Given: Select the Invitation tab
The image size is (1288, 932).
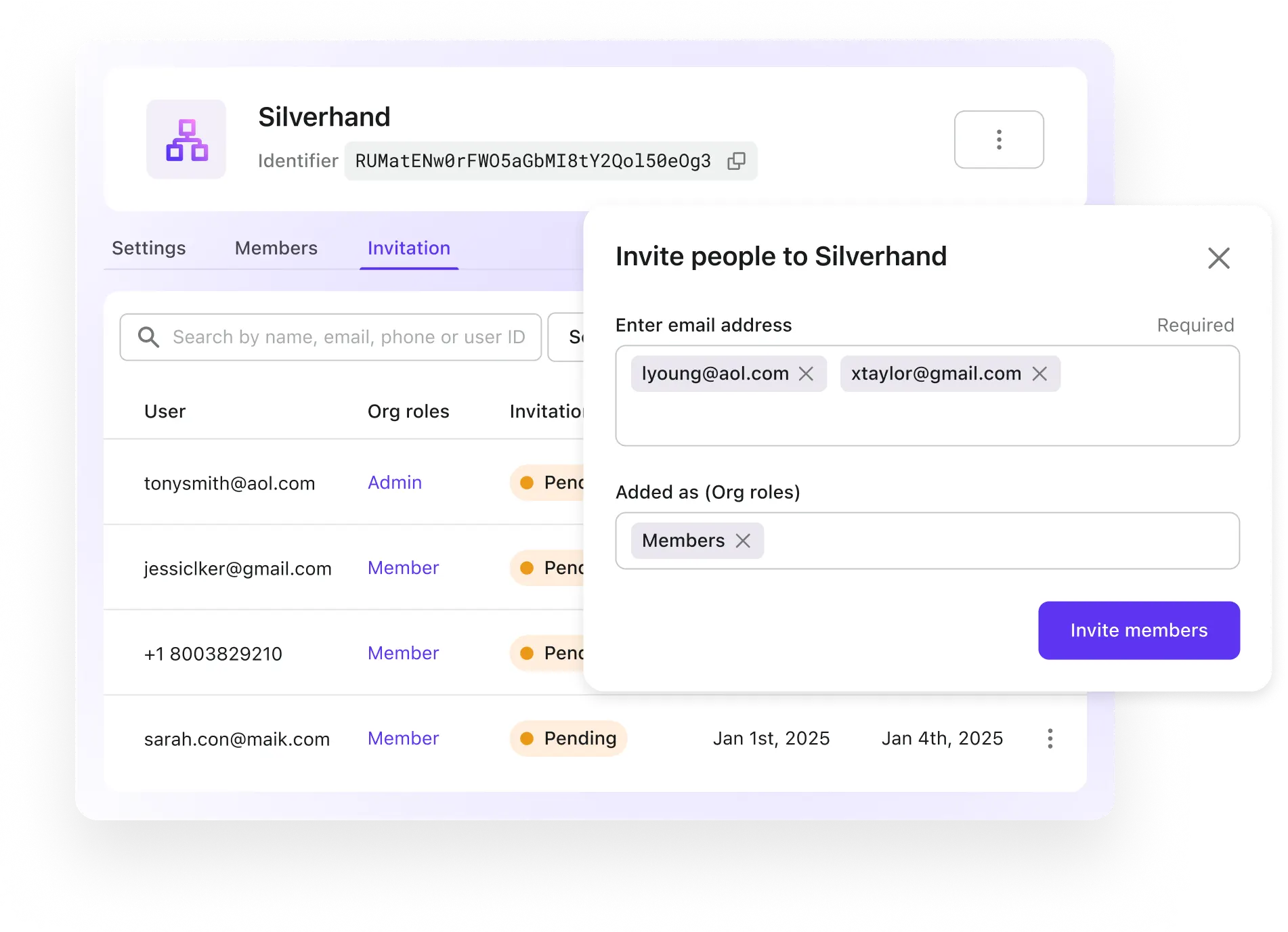Looking at the screenshot, I should 408,248.
